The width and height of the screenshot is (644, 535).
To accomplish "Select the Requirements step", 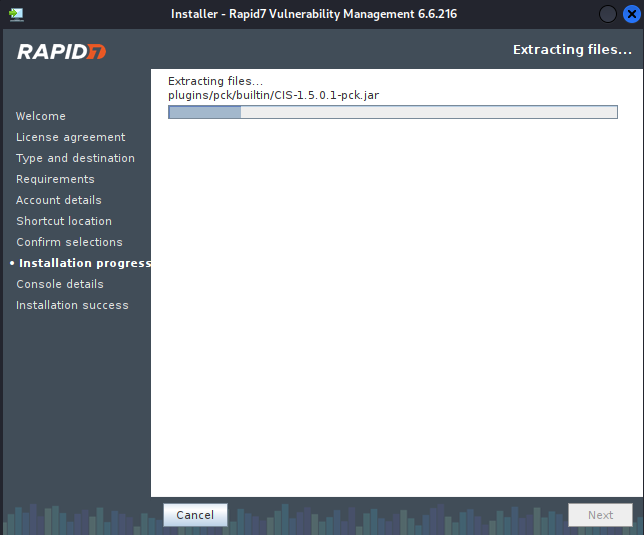I will (55, 179).
